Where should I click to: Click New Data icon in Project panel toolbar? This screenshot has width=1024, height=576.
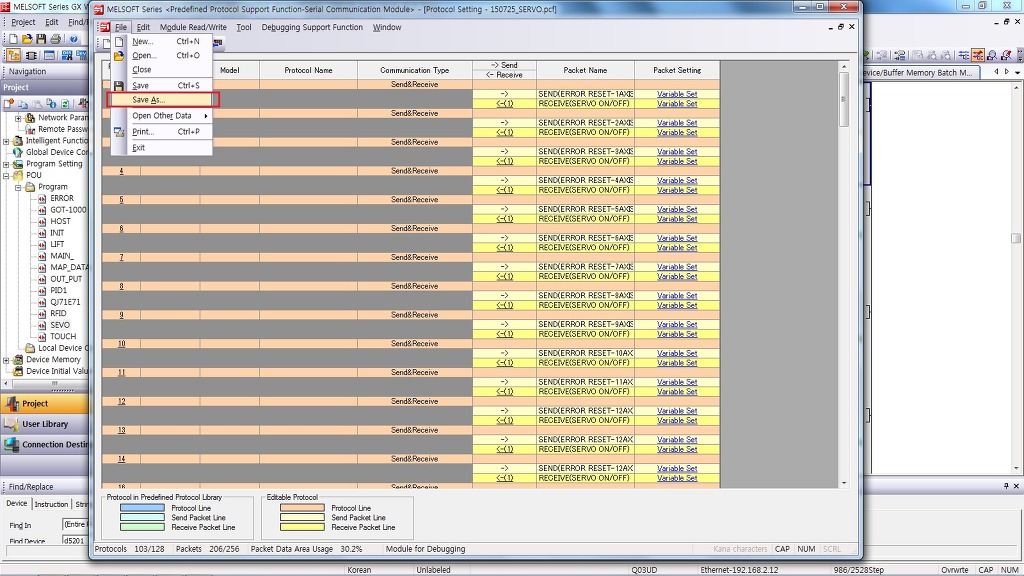pos(9,103)
